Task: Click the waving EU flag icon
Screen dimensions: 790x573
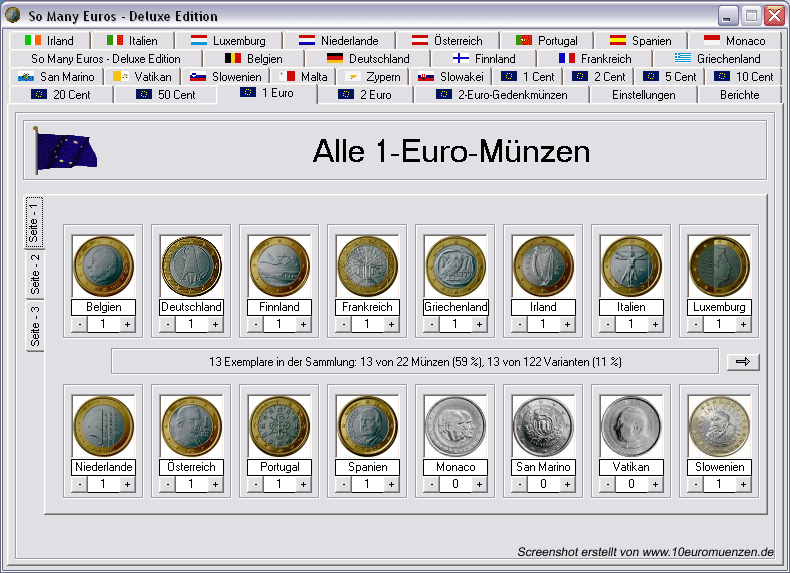Action: (65, 150)
